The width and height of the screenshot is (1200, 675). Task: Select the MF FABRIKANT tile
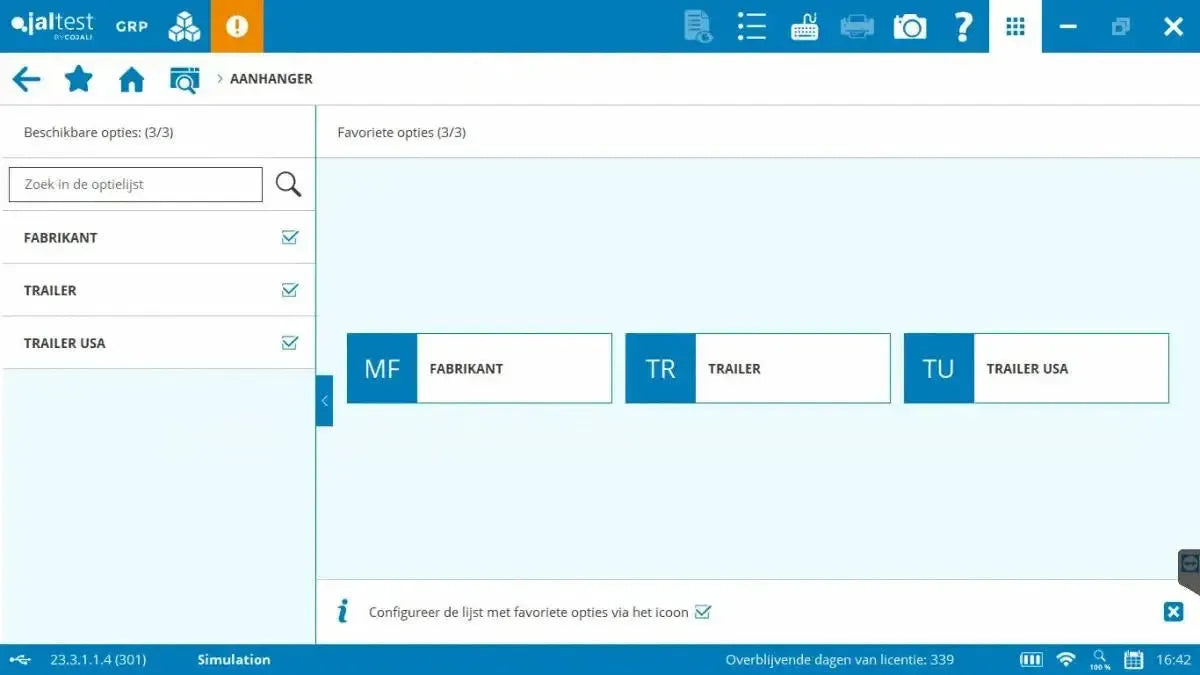[479, 368]
